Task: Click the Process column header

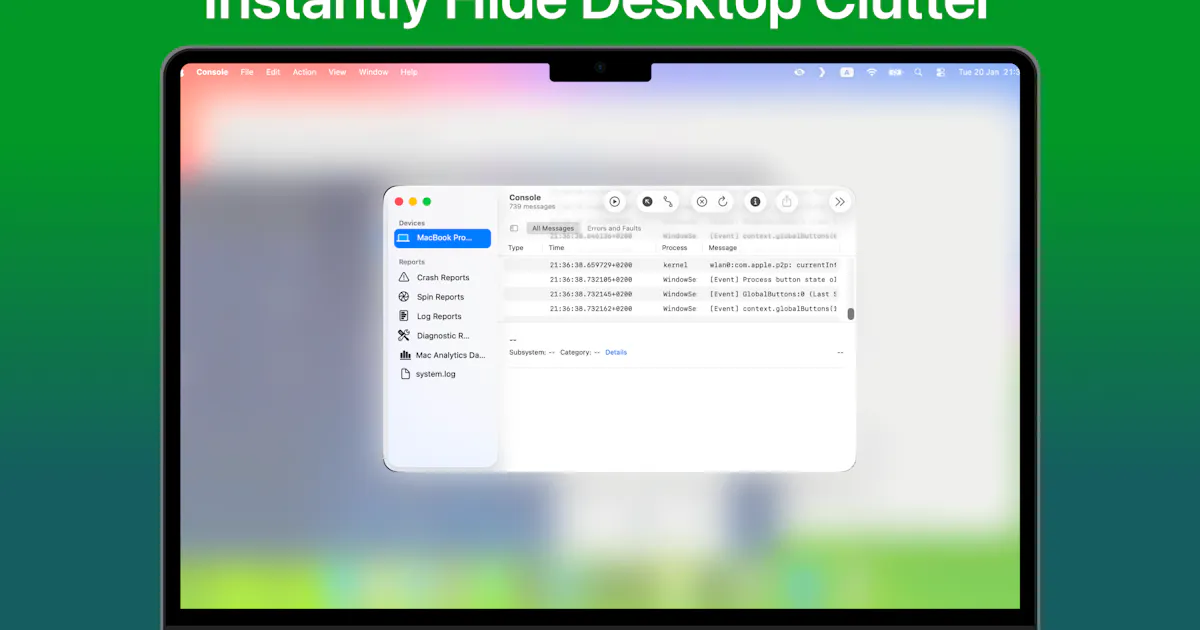Action: pyautogui.click(x=675, y=247)
